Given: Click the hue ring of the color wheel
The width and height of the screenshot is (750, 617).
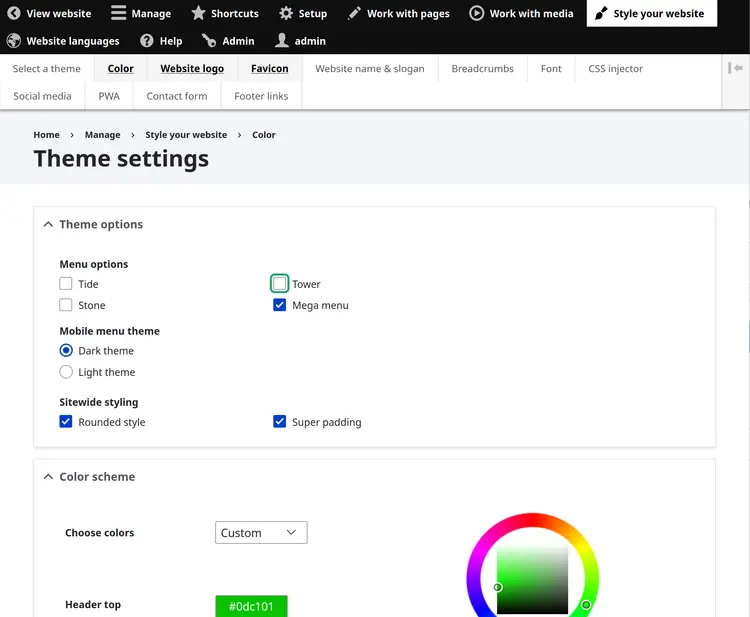Looking at the screenshot, I should pos(532,520).
